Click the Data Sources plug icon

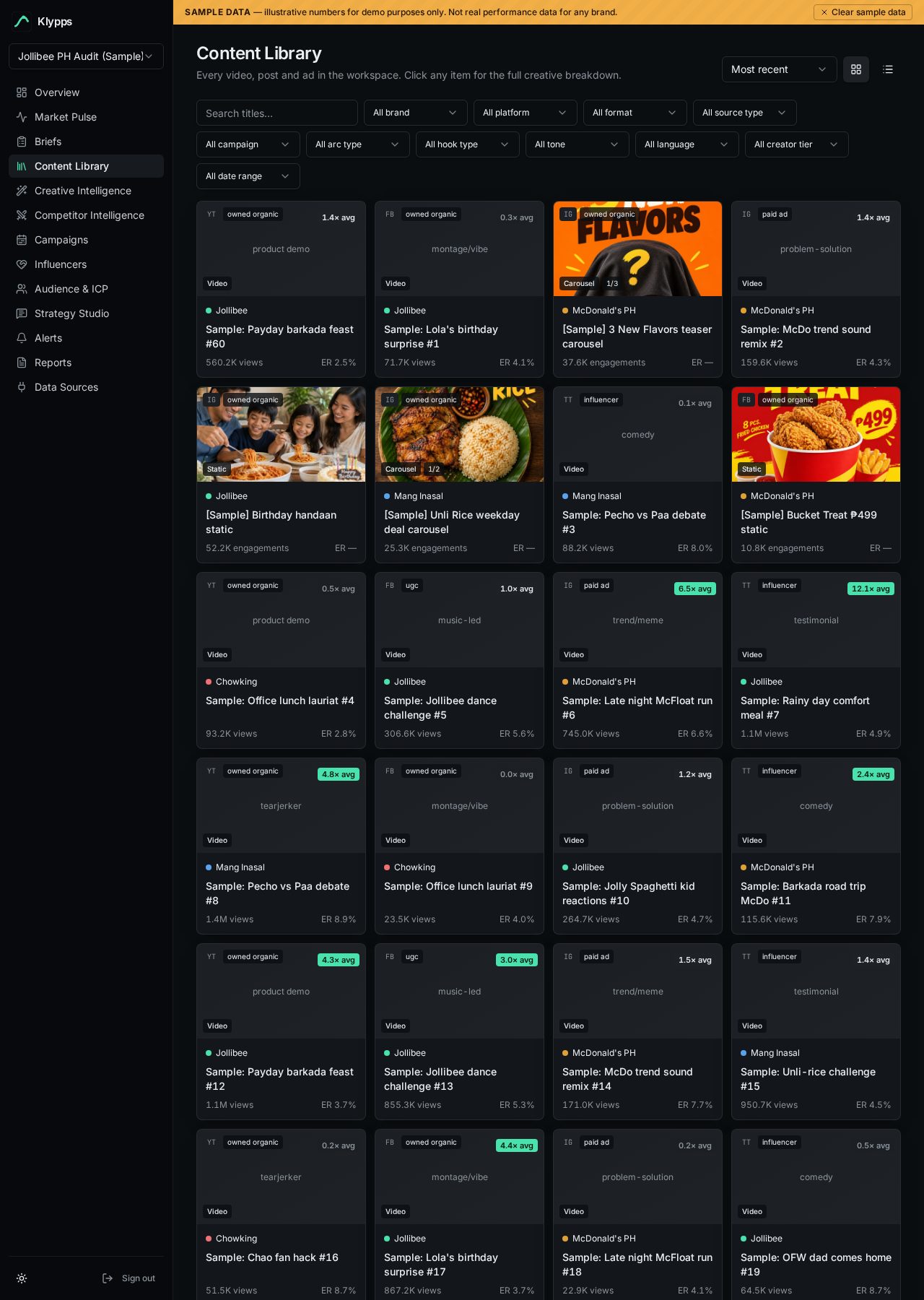click(22, 387)
